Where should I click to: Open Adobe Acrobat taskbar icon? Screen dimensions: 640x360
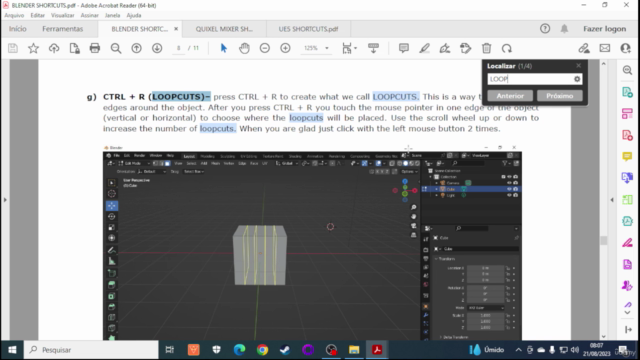pos(377,350)
